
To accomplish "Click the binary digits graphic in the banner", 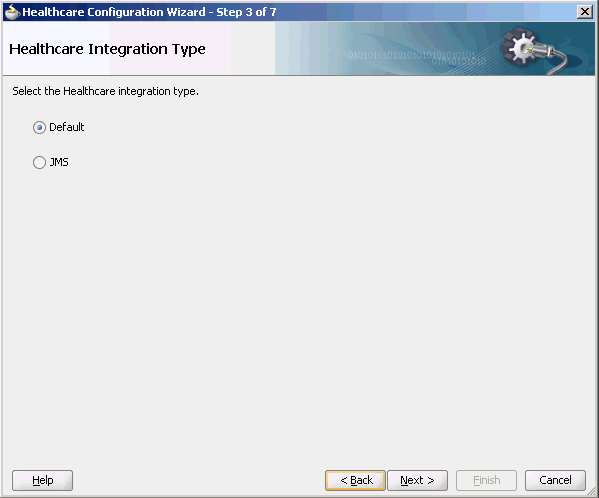I will (x=416, y=57).
